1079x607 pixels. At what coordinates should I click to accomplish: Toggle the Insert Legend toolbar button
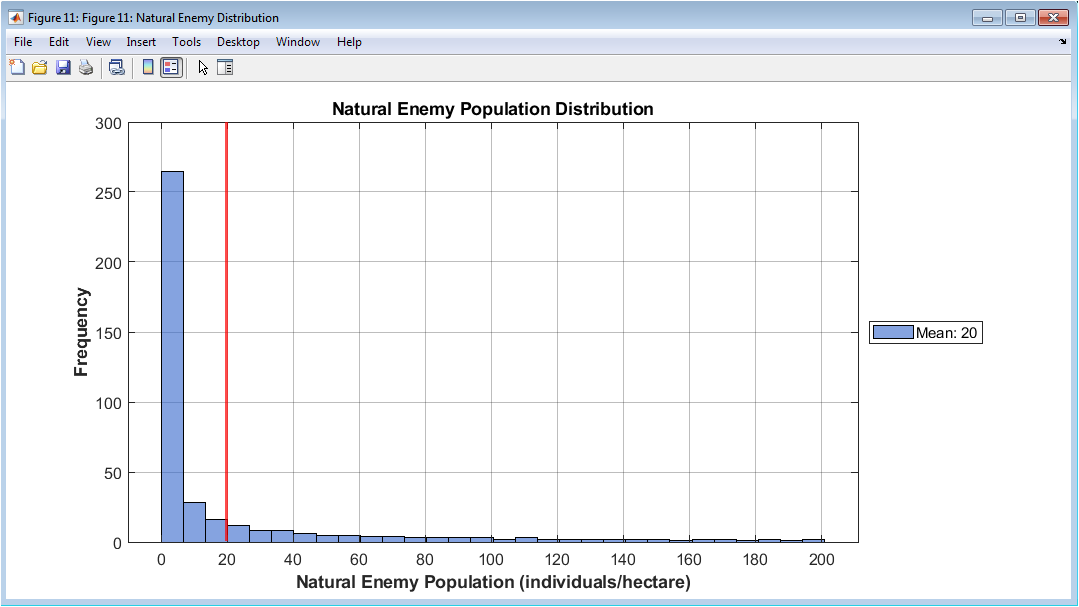171,67
